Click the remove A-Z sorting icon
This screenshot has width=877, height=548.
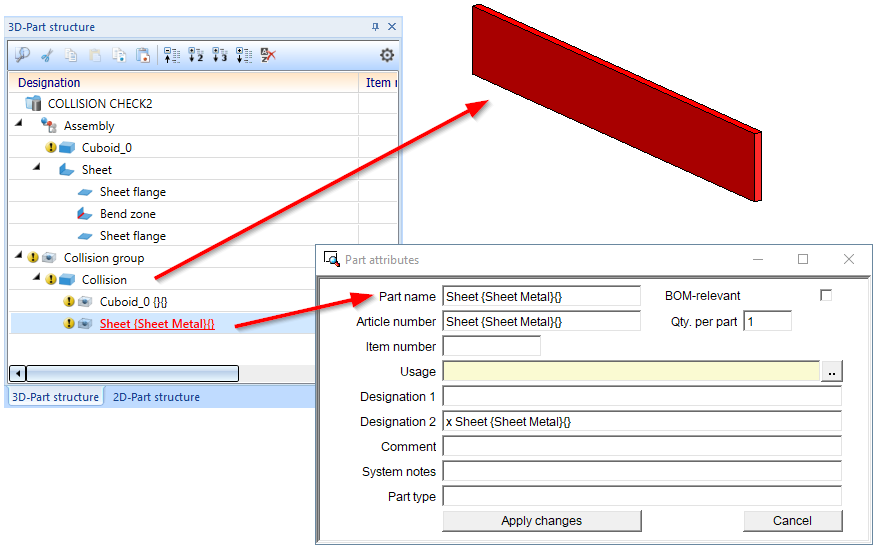[x=268, y=55]
